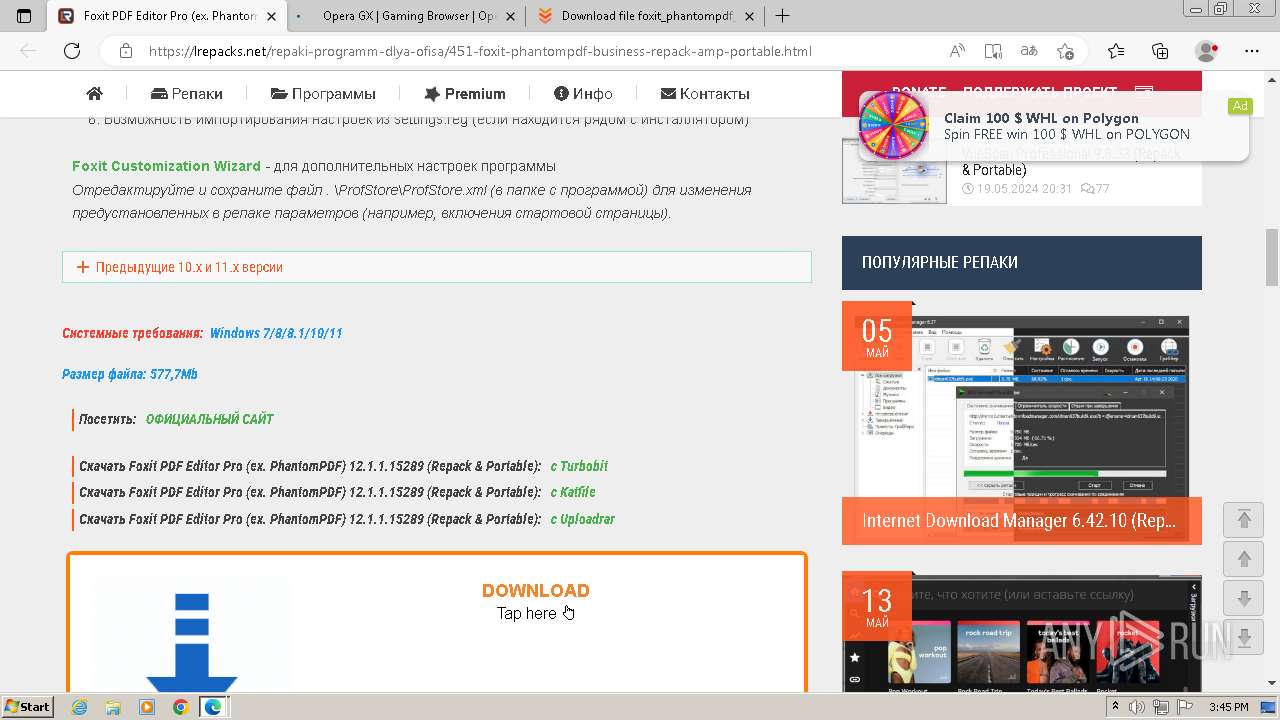Click the DOWNLOAD Tap here banner
The height and width of the screenshot is (720, 1280).
coord(536,601)
